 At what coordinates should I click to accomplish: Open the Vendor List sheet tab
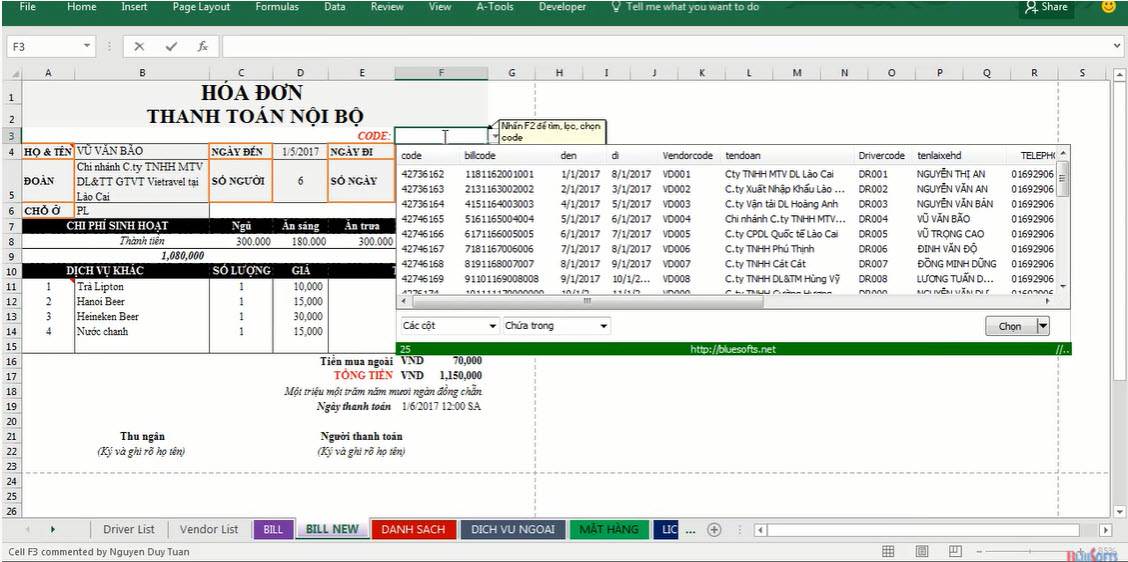(209, 530)
